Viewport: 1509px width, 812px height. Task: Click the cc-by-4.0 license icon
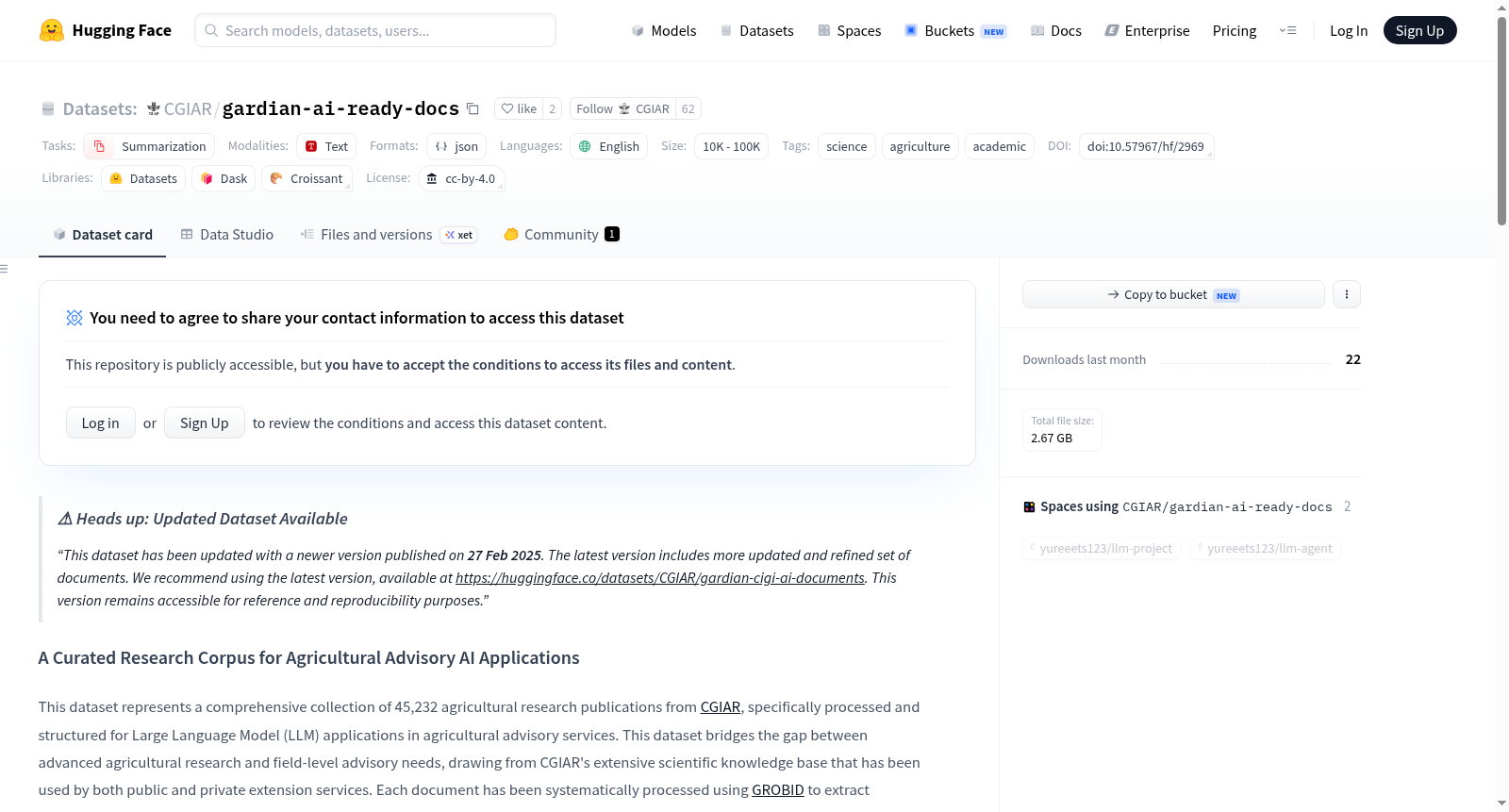tap(432, 178)
